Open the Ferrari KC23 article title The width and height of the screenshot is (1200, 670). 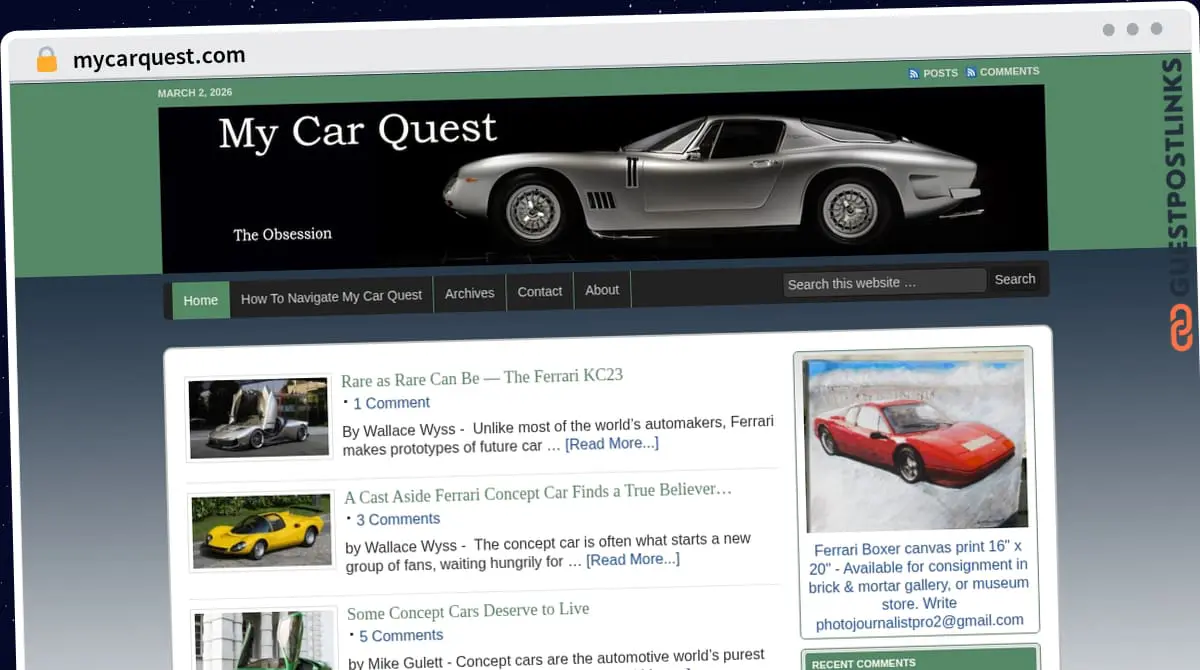pyautogui.click(x=481, y=378)
